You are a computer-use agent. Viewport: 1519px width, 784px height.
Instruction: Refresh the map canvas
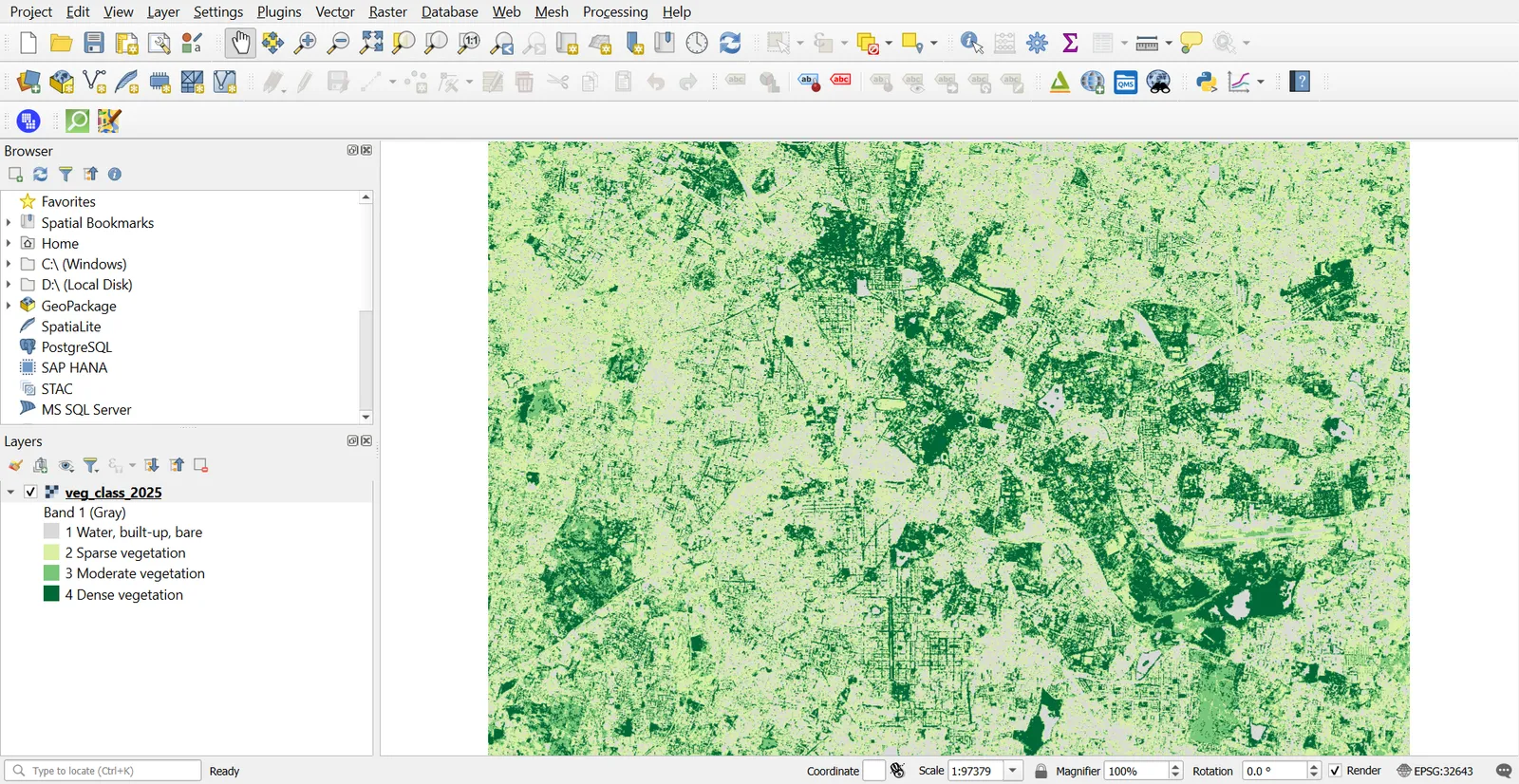point(730,43)
